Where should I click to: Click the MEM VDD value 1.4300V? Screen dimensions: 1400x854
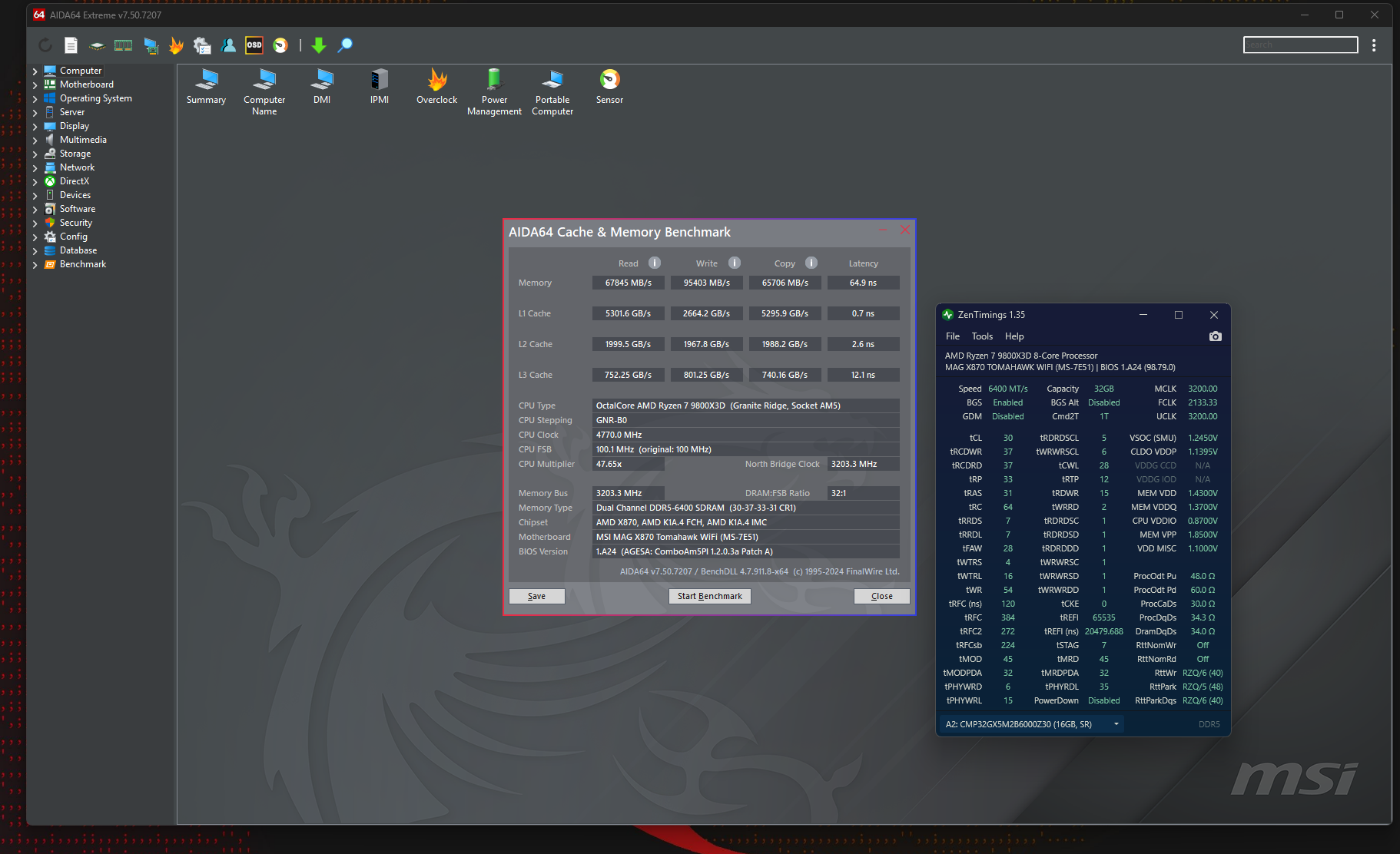tap(1203, 493)
